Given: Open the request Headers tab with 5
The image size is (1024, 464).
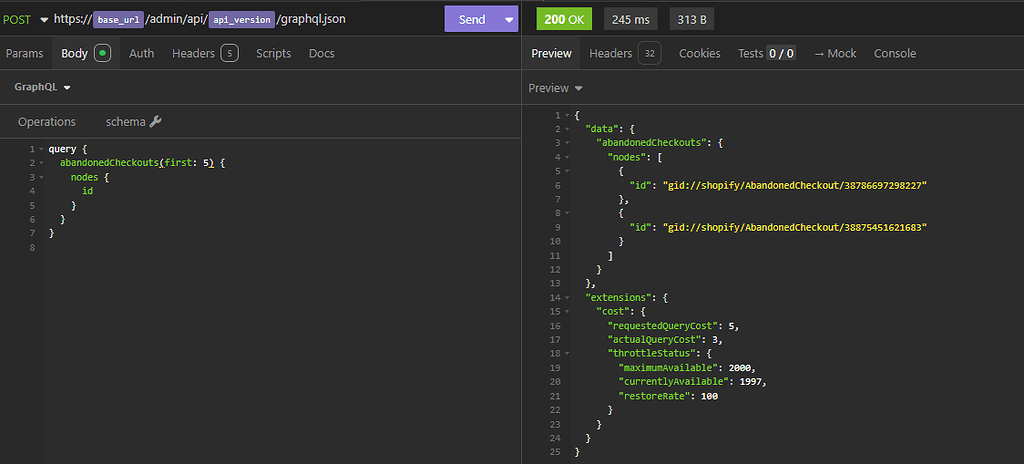Looking at the screenshot, I should coord(204,54).
